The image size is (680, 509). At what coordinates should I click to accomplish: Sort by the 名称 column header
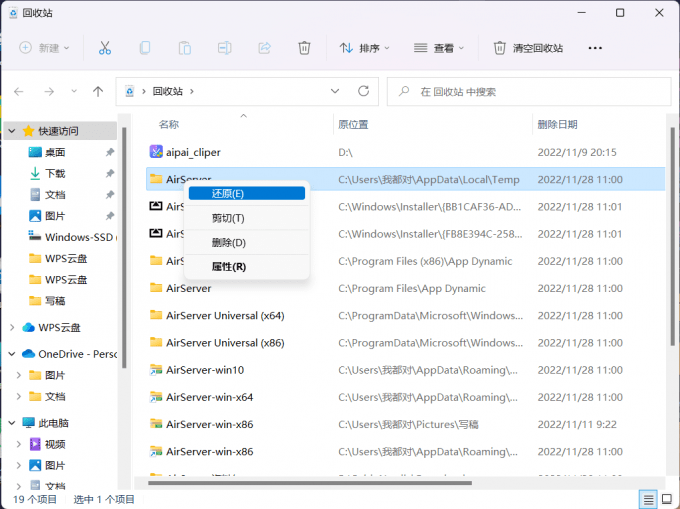pyautogui.click(x=169, y=125)
